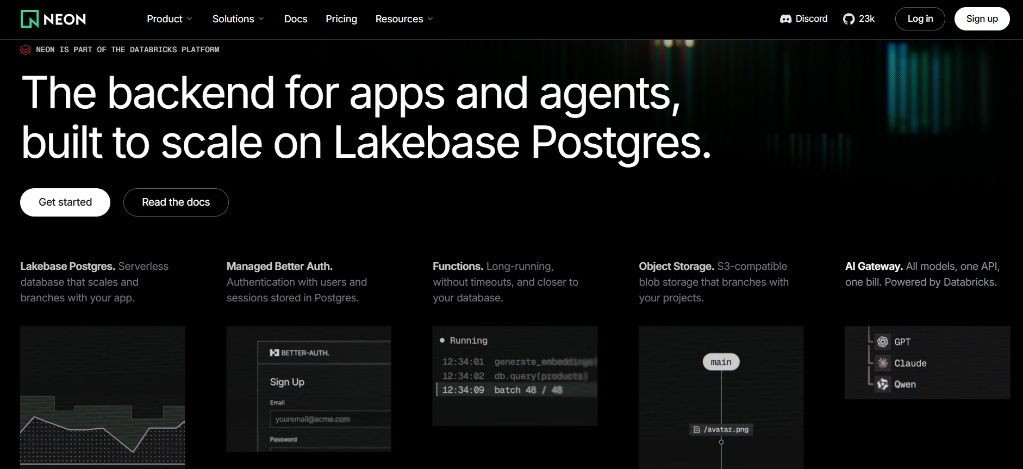Viewport: 1023px width, 469px height.
Task: Click the Get started button
Action: click(x=65, y=202)
